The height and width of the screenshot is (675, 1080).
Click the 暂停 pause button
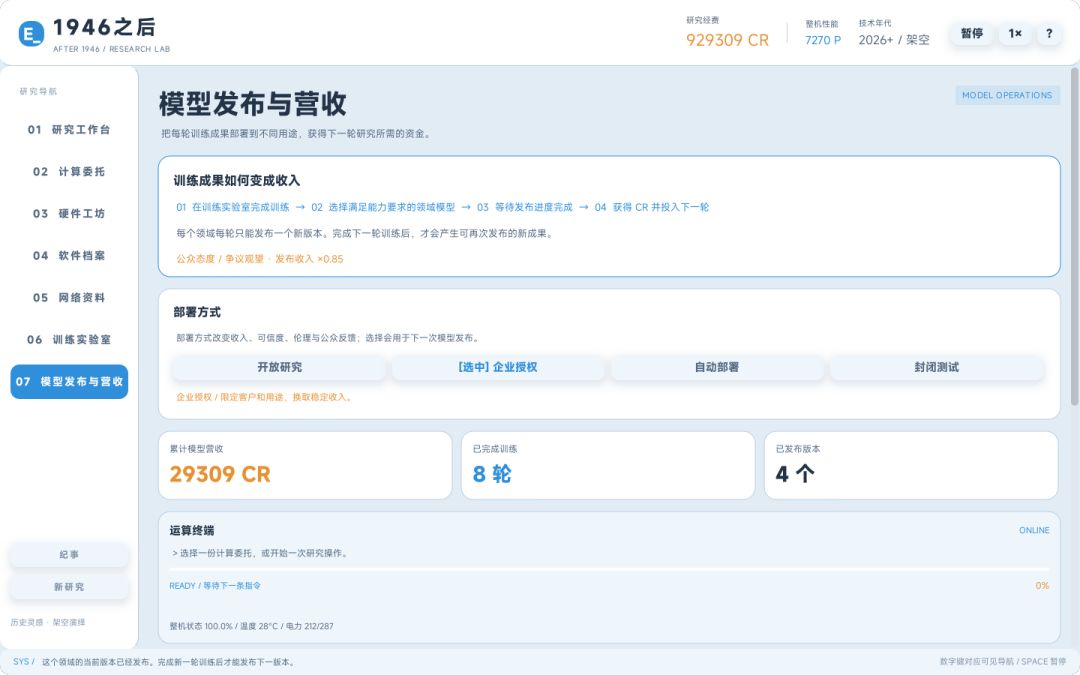(x=972, y=34)
